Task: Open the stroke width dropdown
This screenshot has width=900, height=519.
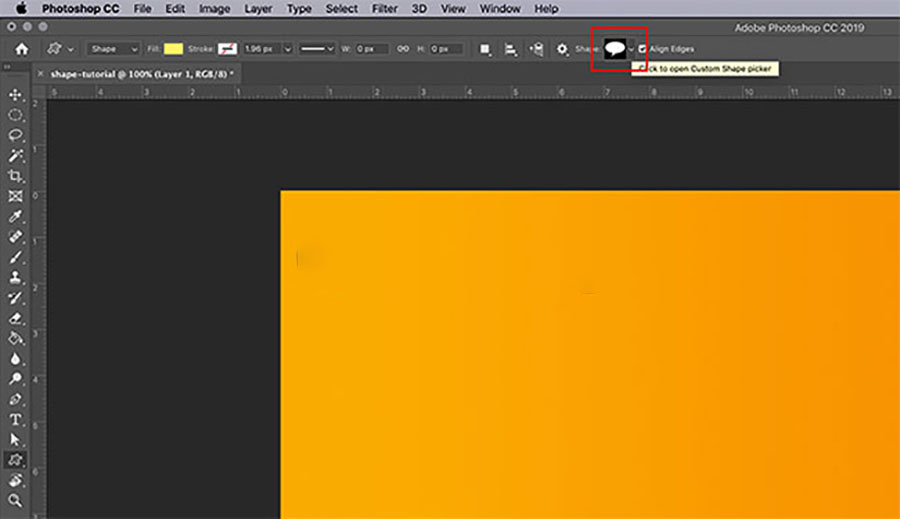Action: coord(288,49)
